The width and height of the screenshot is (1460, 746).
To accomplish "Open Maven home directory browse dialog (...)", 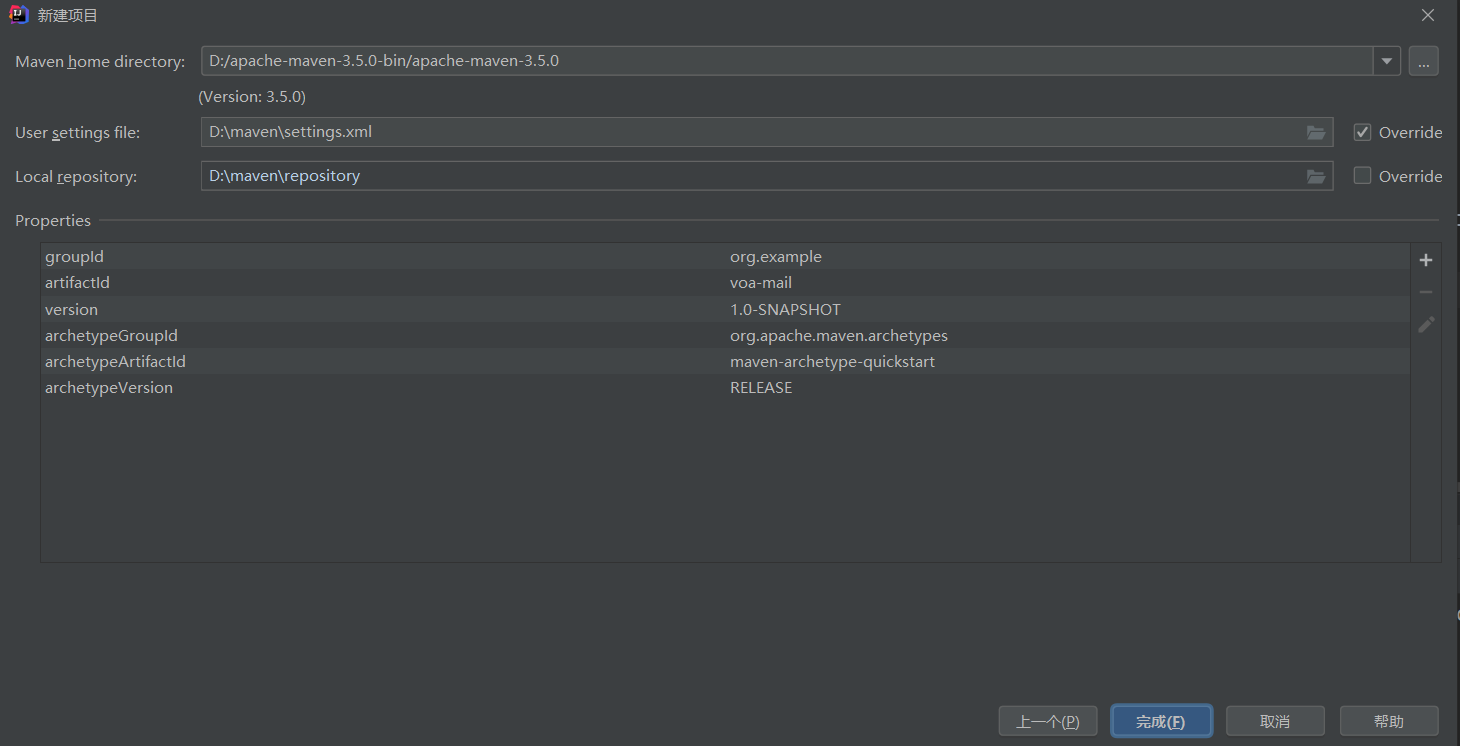I will coord(1424,61).
